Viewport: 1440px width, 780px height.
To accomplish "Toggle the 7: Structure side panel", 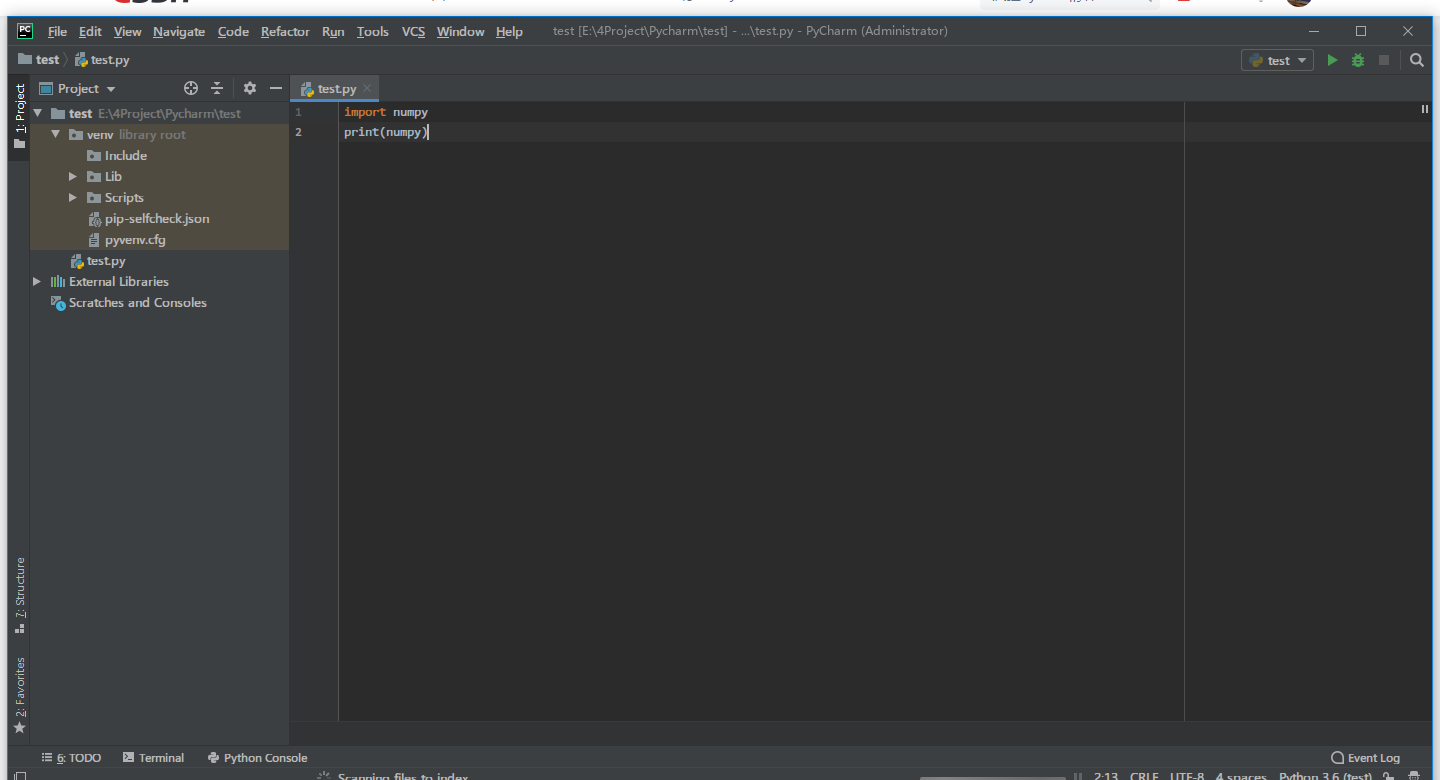I will pos(19,595).
